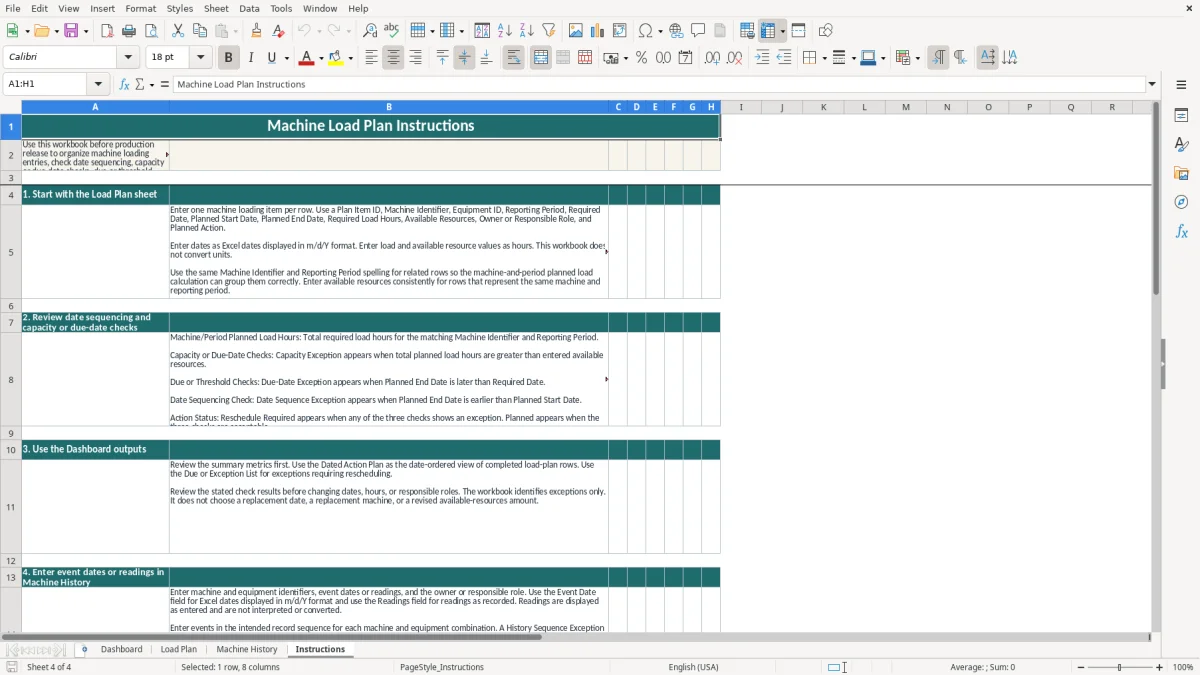Image resolution: width=1200 pixels, height=675 pixels.
Task: Toggle Align Left
Action: point(371,58)
